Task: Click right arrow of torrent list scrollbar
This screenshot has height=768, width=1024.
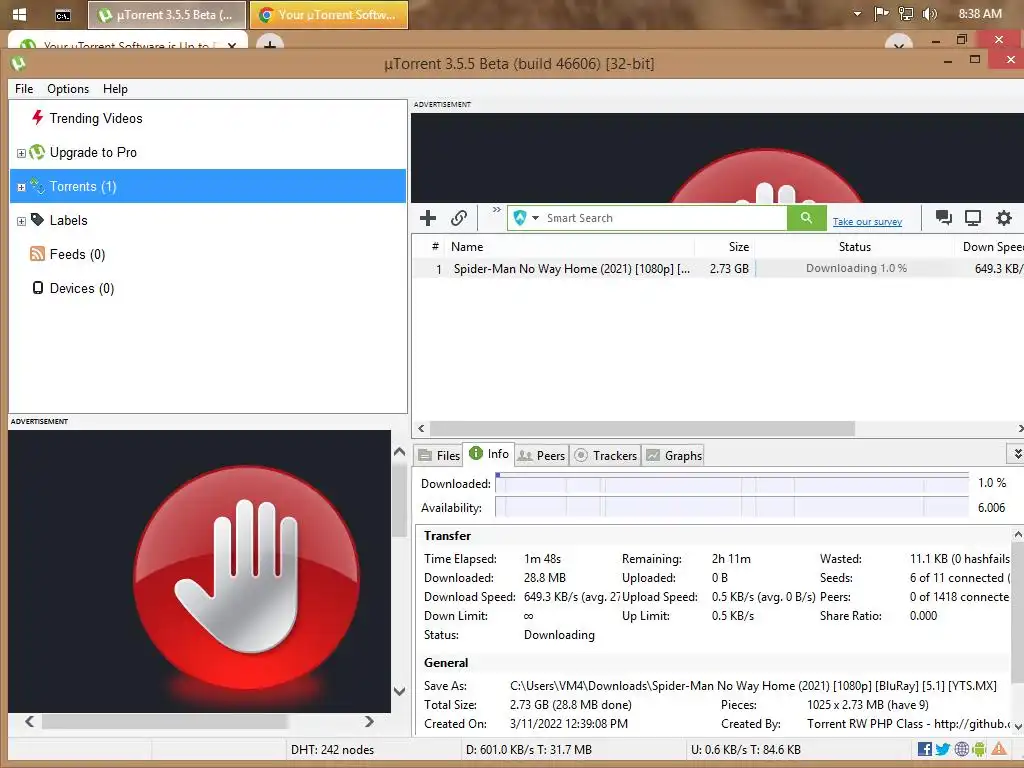Action: click(1019, 428)
